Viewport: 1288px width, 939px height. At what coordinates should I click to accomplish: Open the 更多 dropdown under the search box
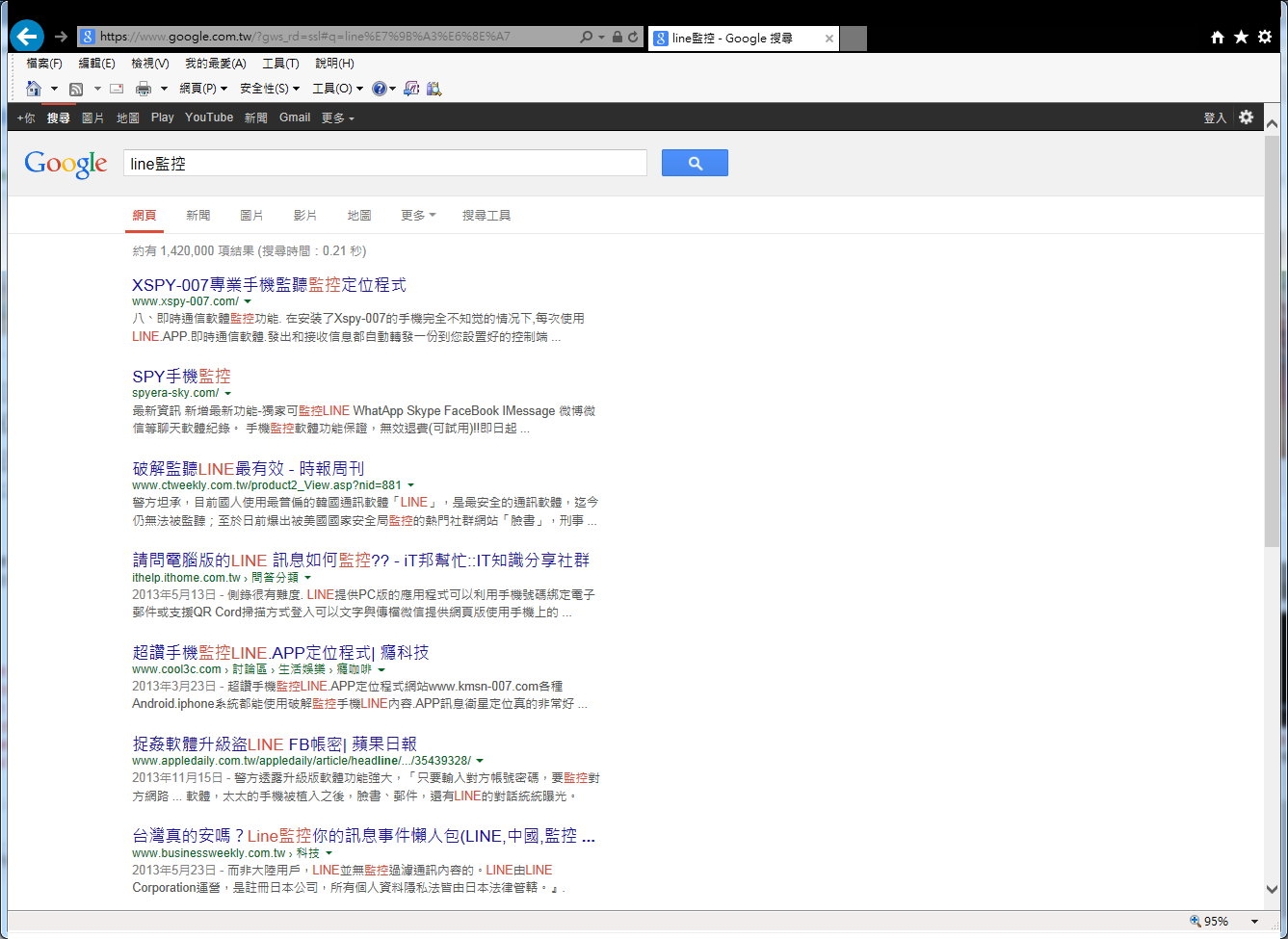(418, 216)
